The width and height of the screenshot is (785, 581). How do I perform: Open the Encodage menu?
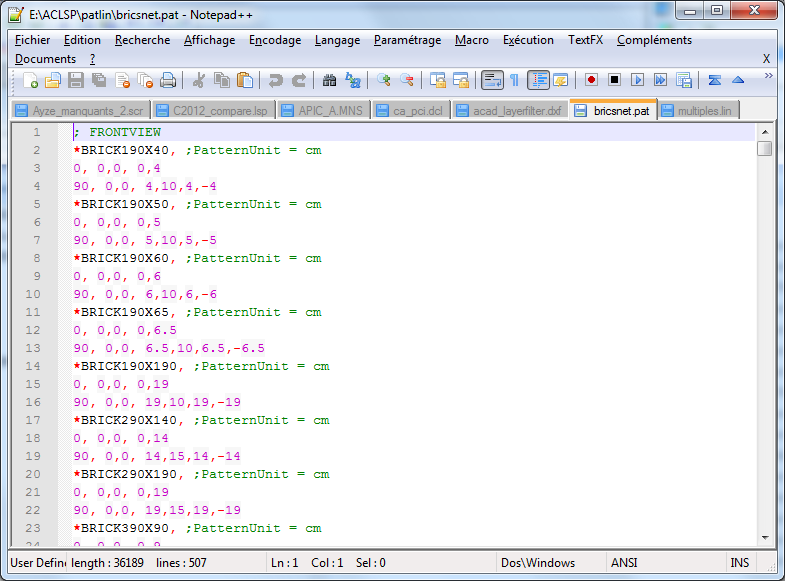pyautogui.click(x=275, y=40)
